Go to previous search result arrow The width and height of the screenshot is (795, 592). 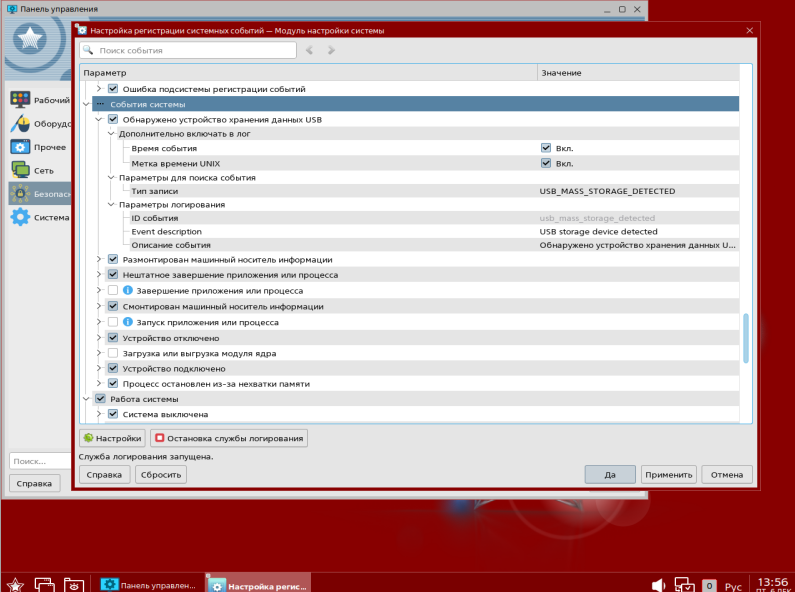pyautogui.click(x=309, y=50)
